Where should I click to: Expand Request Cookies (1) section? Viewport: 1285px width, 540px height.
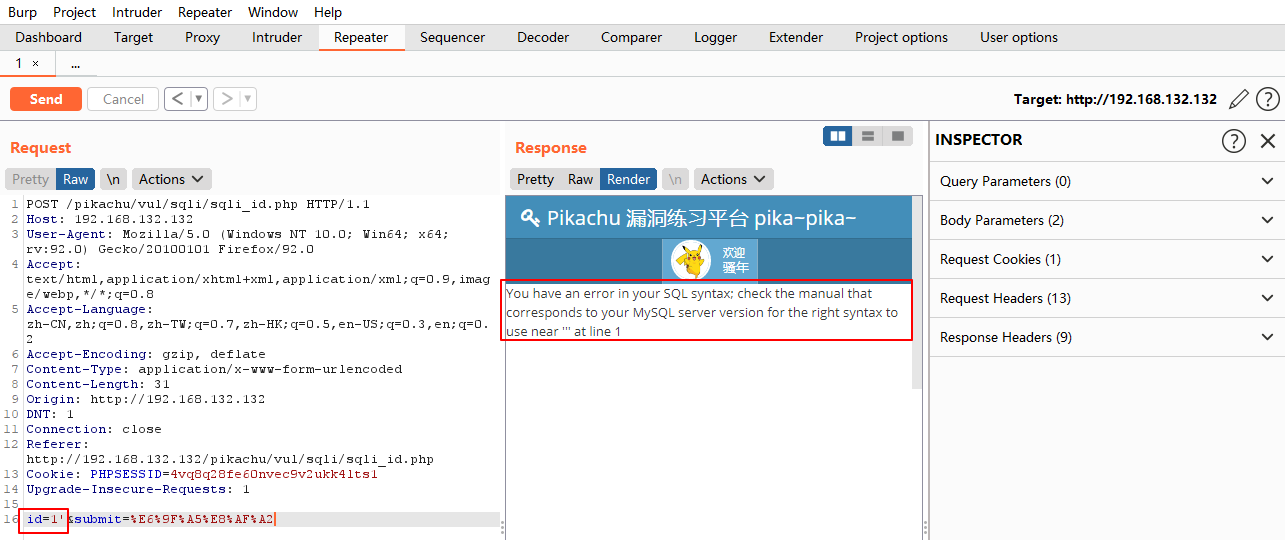1107,259
